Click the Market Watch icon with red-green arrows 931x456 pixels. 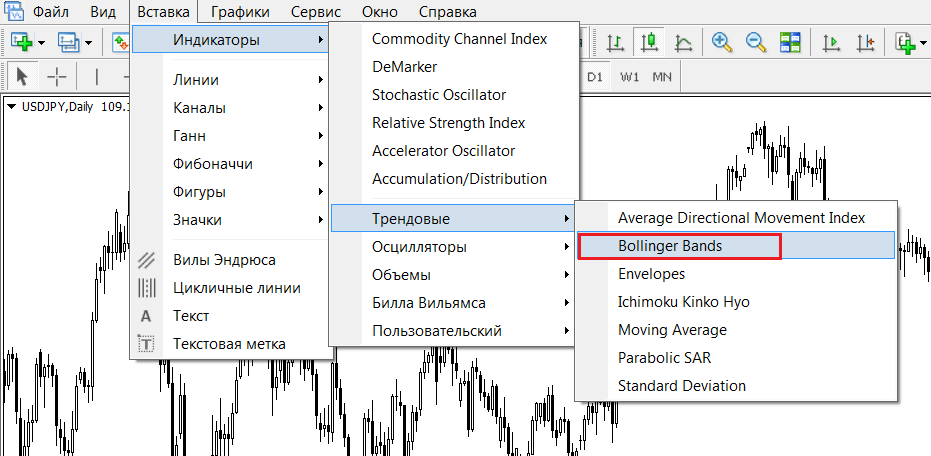(121, 42)
